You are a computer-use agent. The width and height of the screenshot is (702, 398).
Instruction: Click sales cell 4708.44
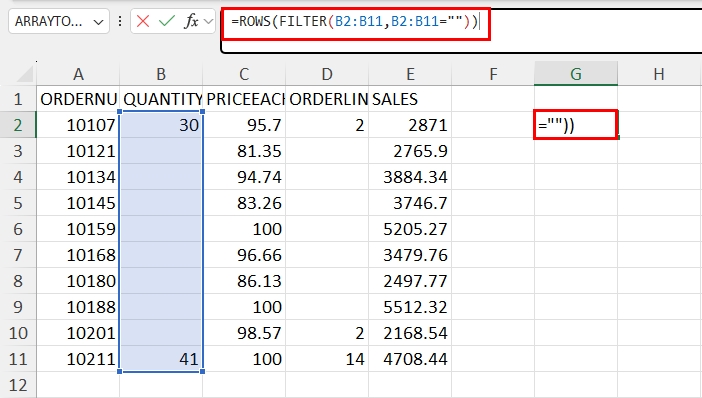(x=410, y=359)
